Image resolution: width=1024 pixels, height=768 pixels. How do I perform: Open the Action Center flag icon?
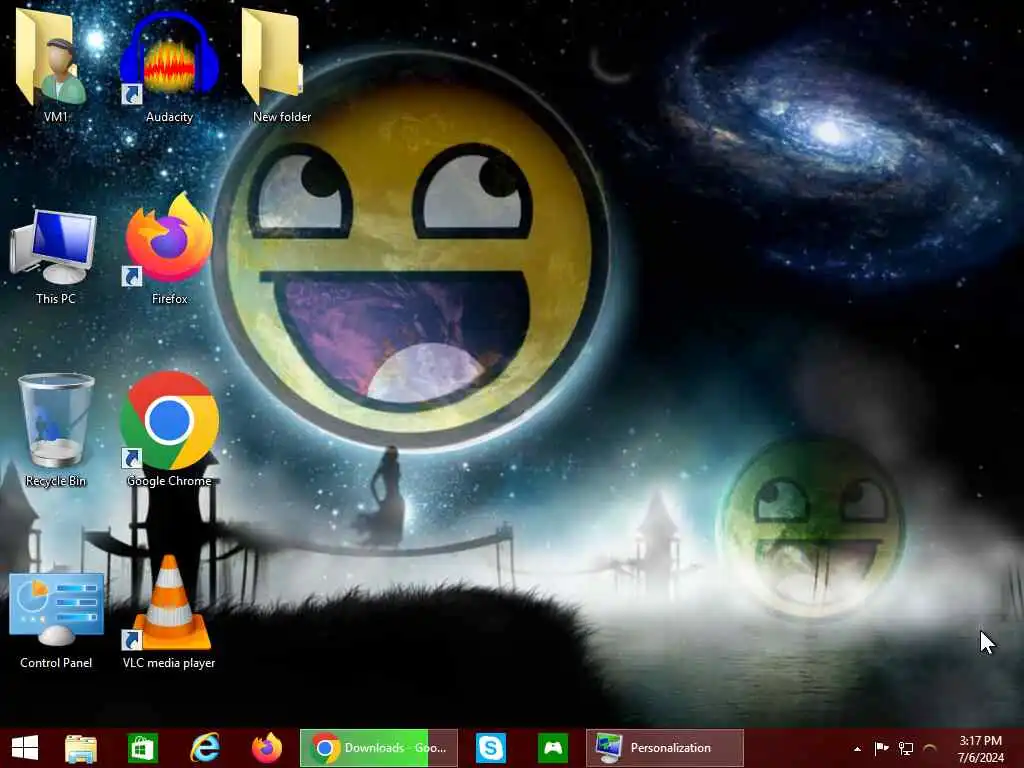point(882,748)
